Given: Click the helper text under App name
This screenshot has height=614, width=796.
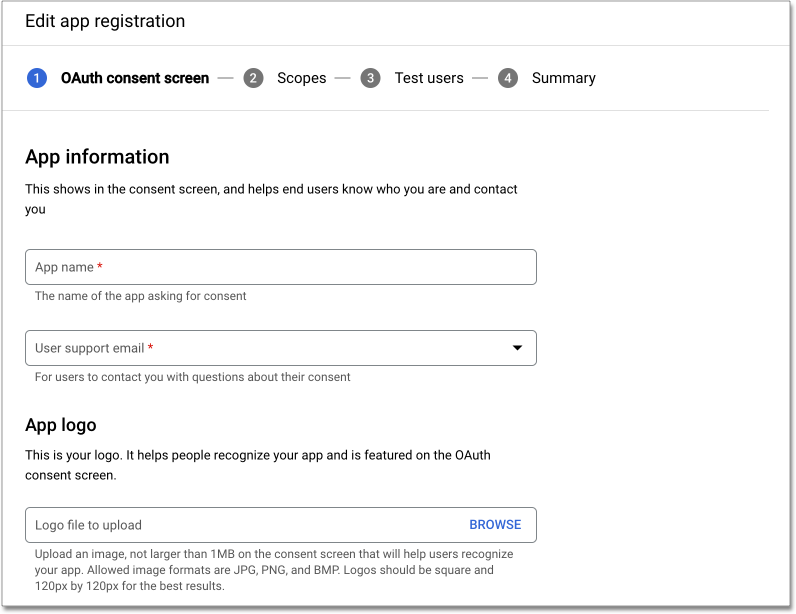Looking at the screenshot, I should point(140,296).
